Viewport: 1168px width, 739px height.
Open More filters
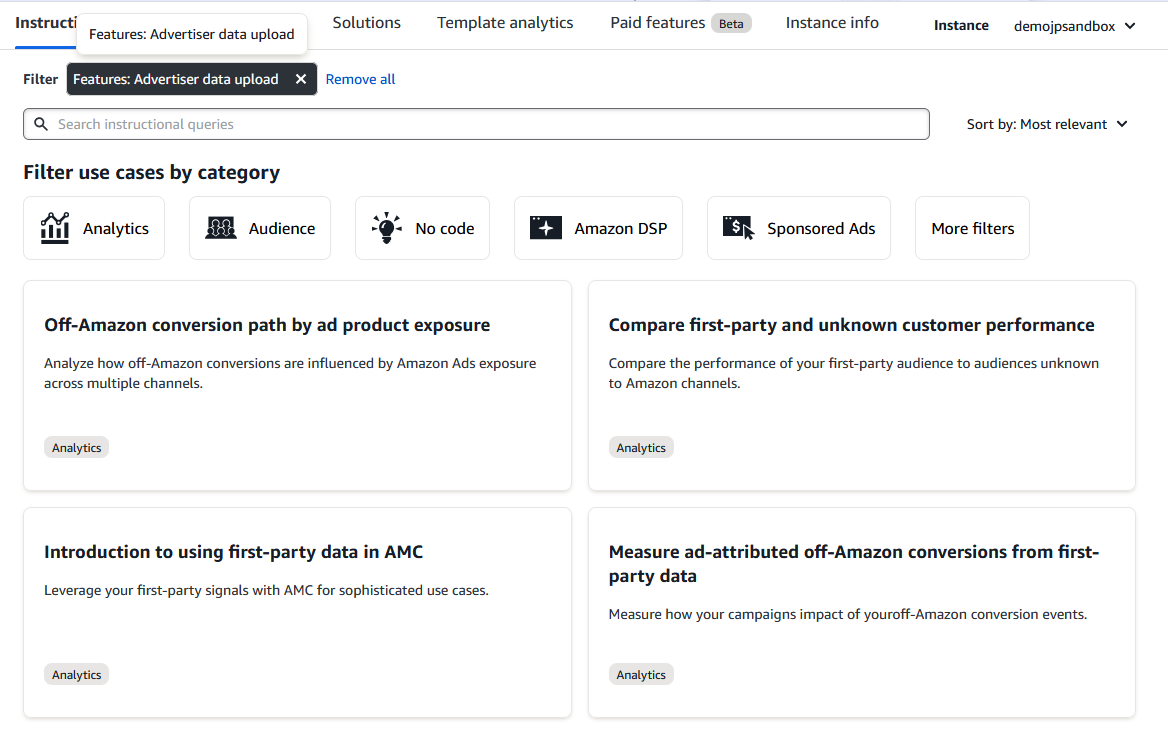coord(972,228)
